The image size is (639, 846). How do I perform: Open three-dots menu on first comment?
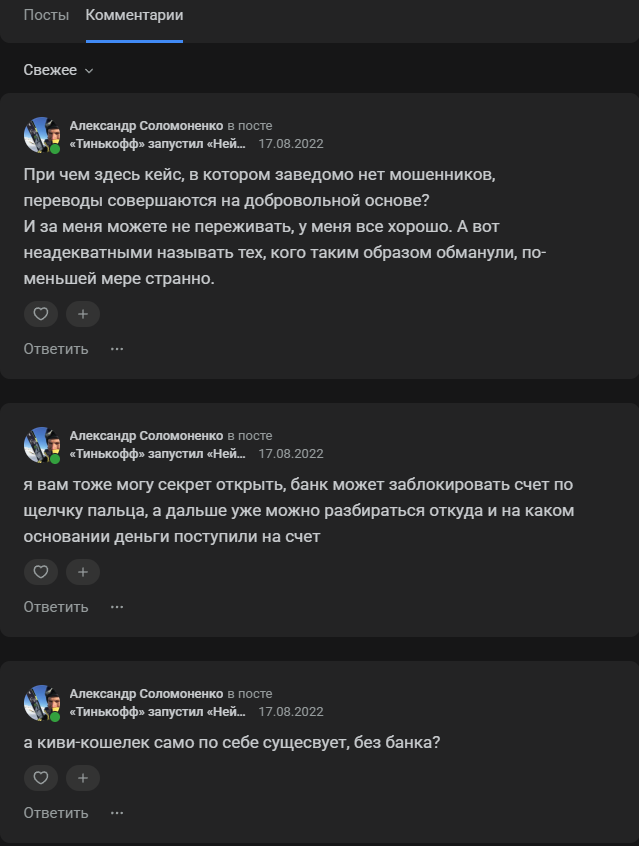117,349
